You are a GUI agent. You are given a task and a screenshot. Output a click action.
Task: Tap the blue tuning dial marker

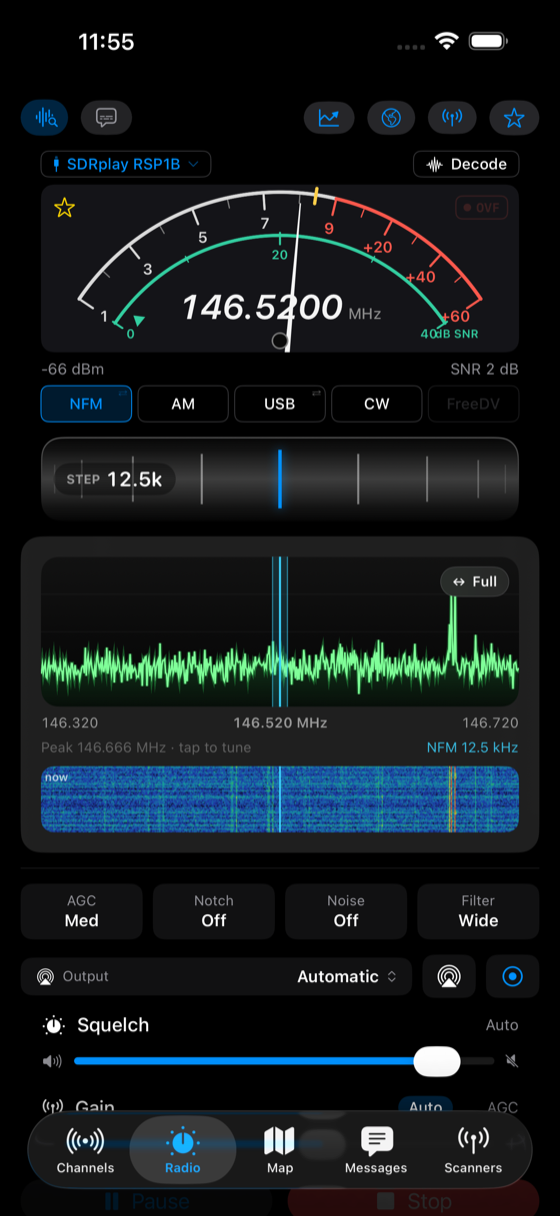point(280,478)
